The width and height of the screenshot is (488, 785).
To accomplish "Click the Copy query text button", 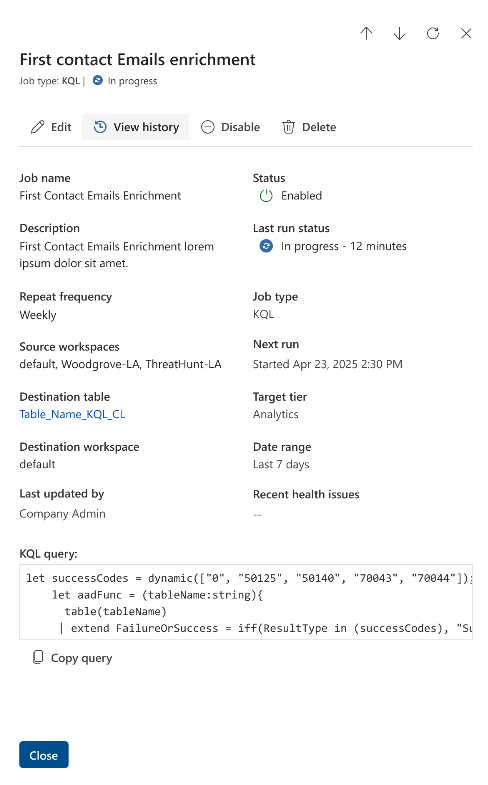I will (82, 658).
